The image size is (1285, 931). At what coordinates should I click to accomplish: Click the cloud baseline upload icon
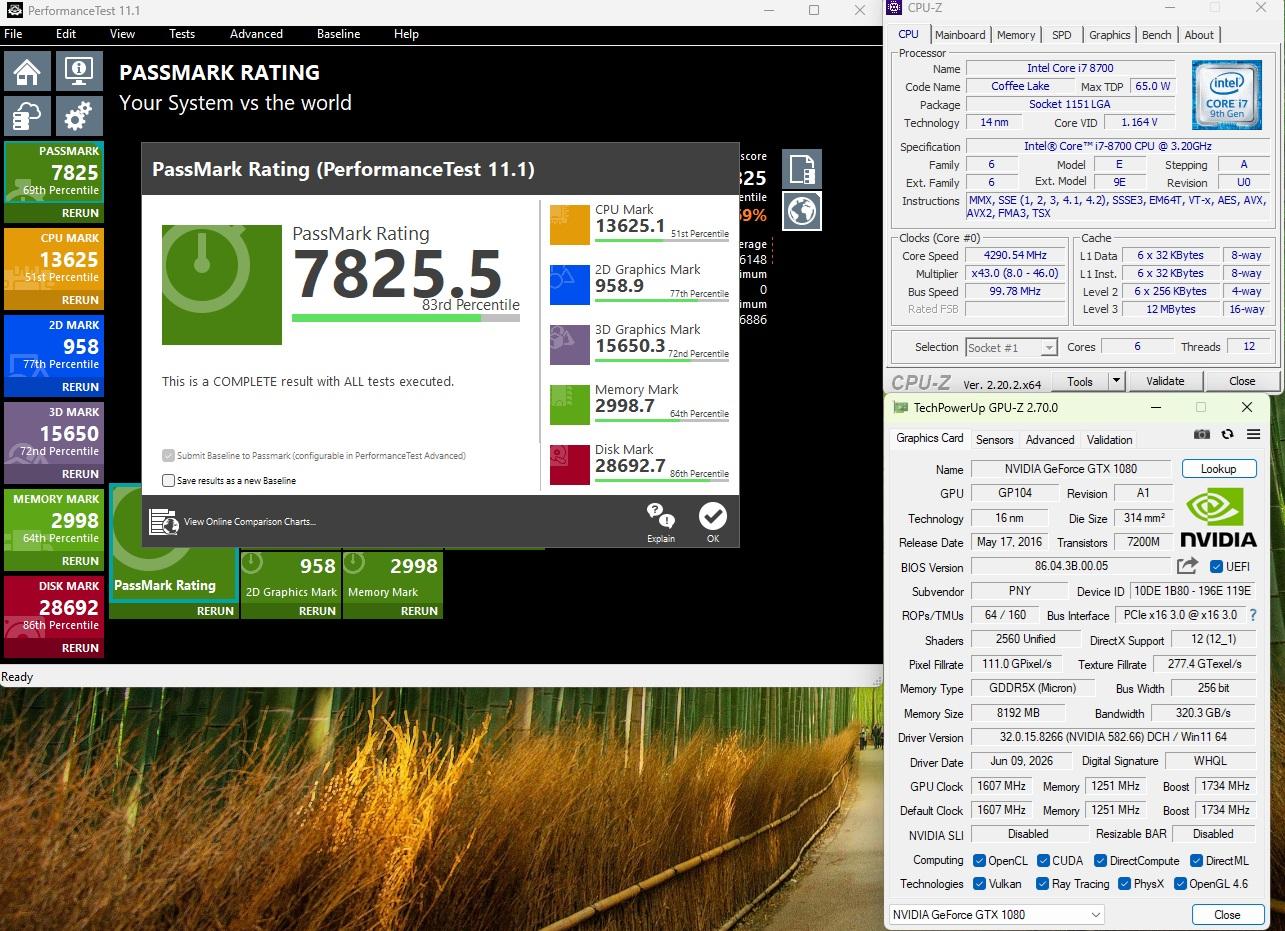click(x=27, y=116)
